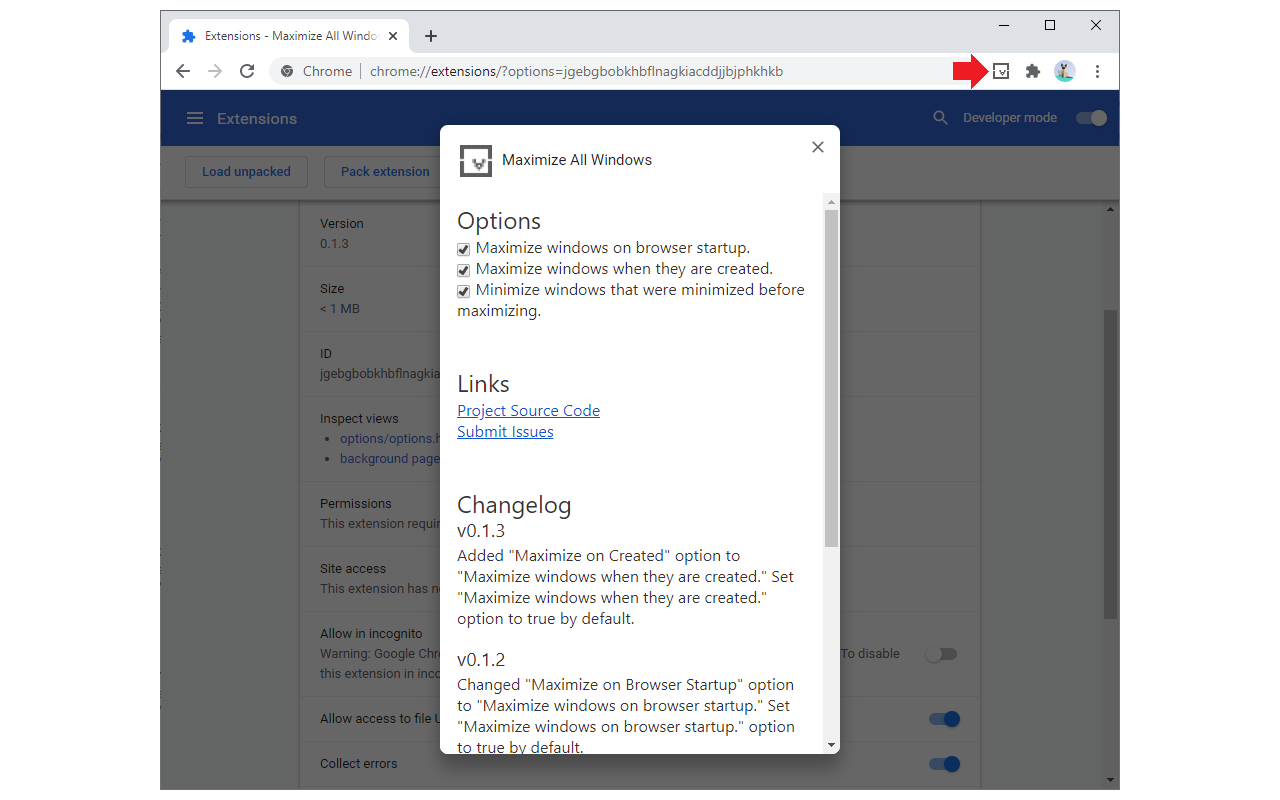Toggle Developer mode switch
1280x800 pixels.
pos(1091,118)
